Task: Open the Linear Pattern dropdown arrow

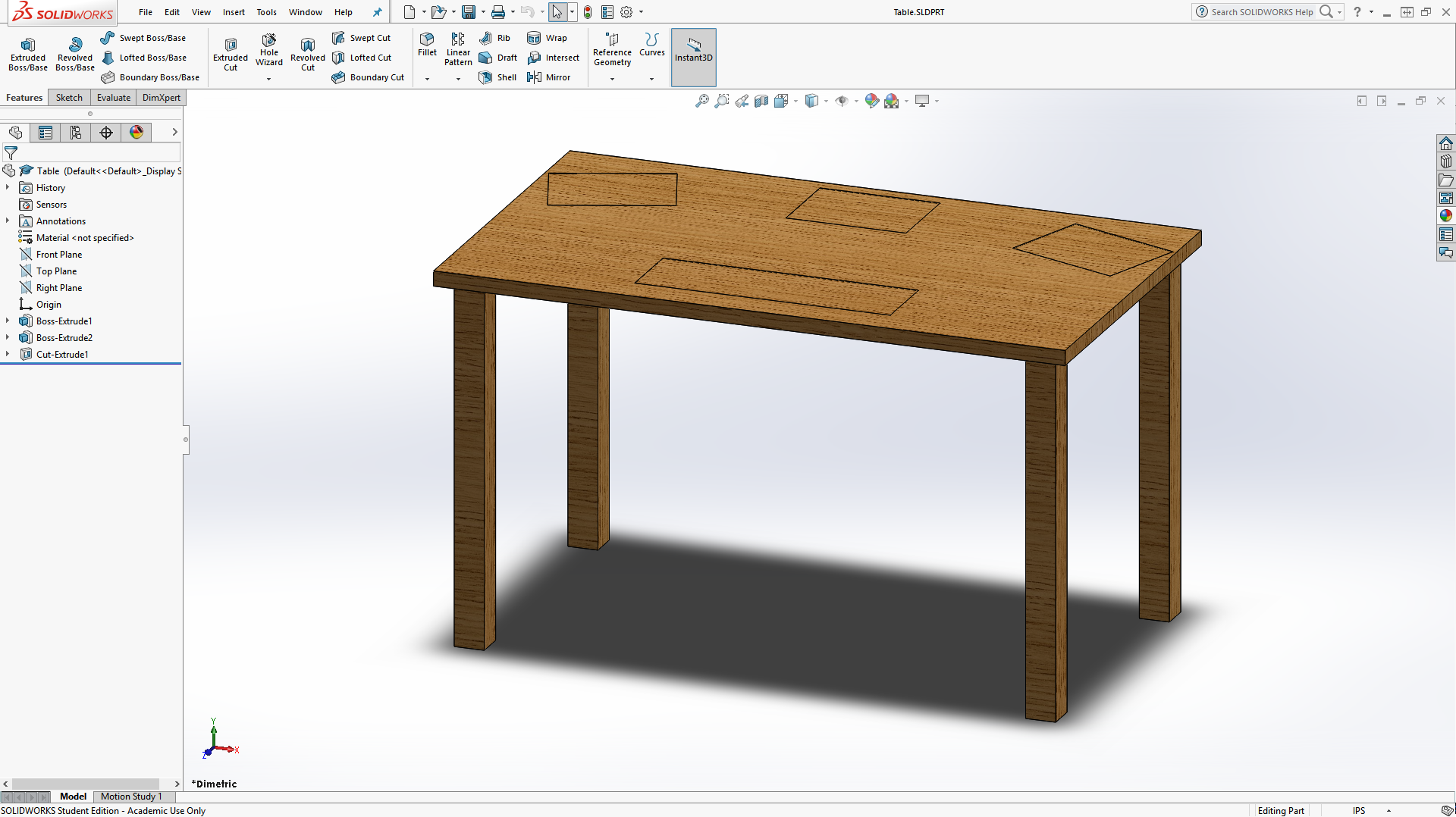Action: 458,79
